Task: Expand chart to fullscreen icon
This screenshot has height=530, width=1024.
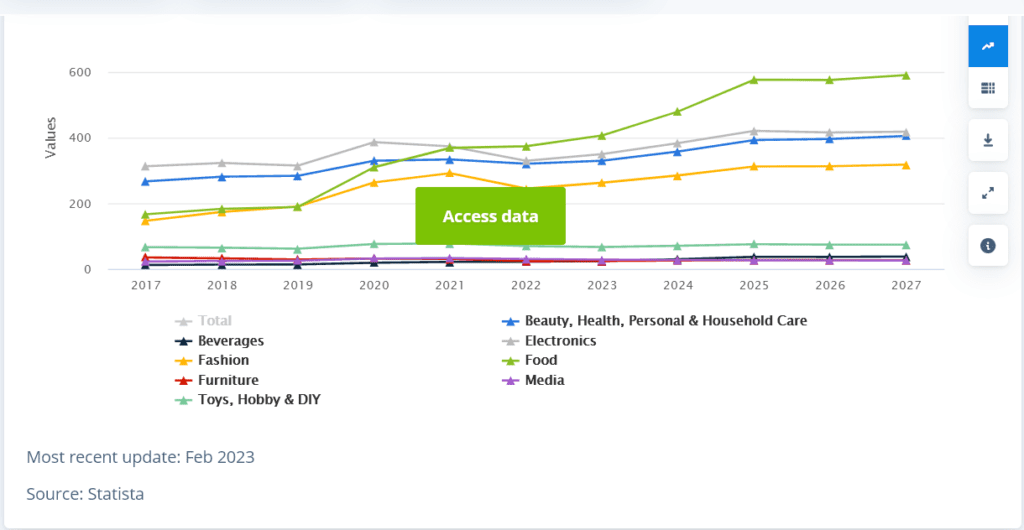Action: click(988, 193)
